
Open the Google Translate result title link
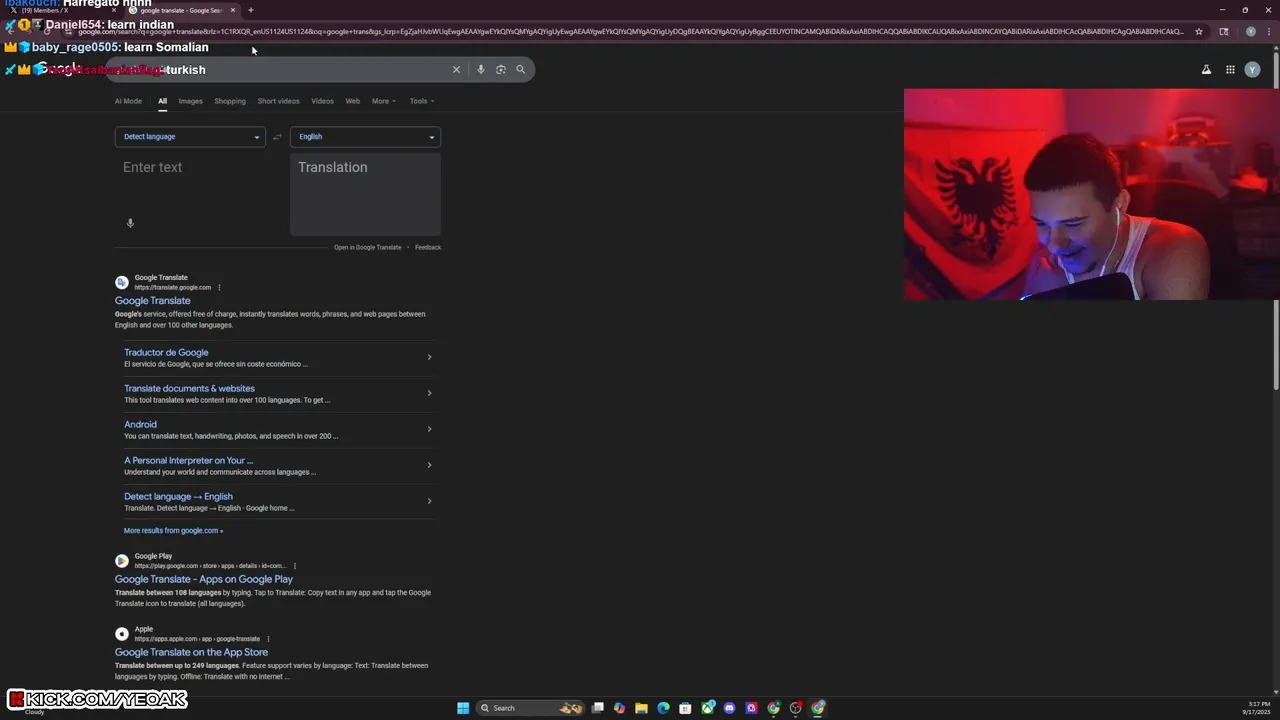click(152, 301)
